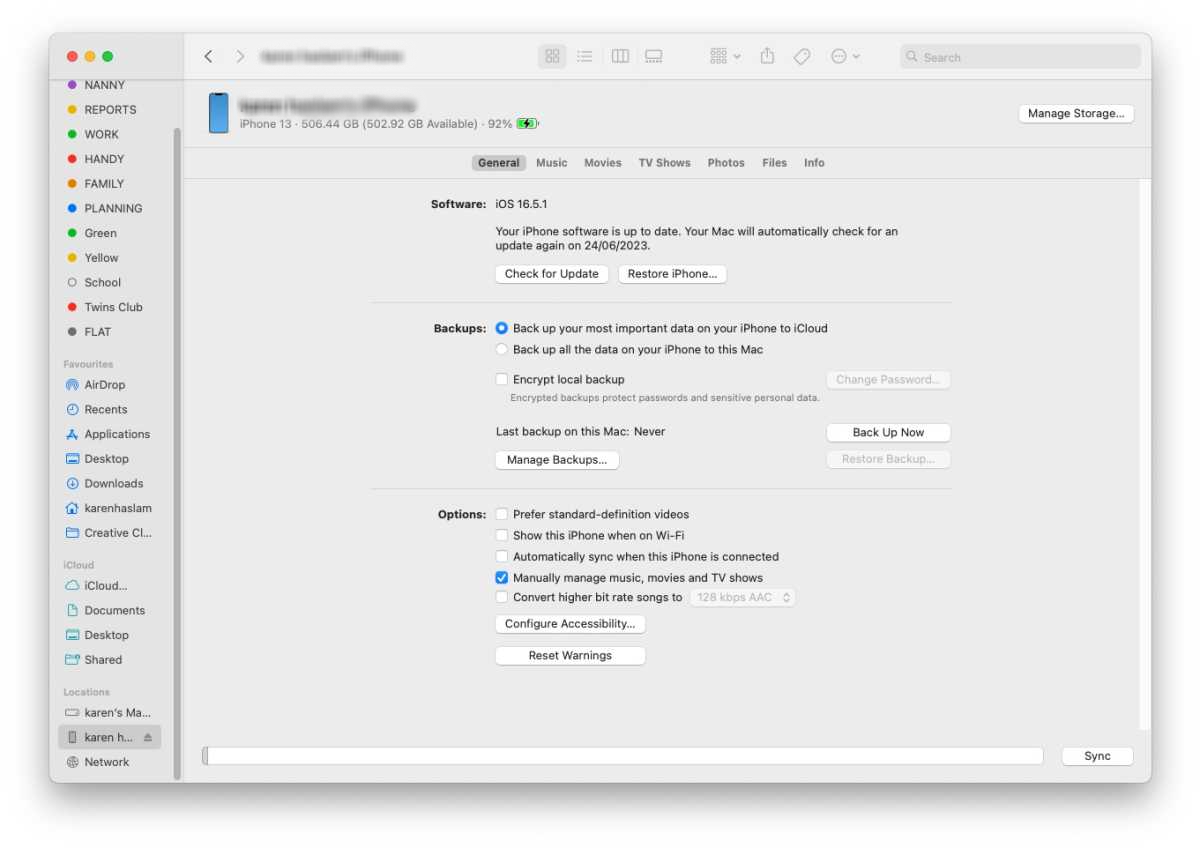Enable the Encrypt local backup option
This screenshot has width=1200, height=848.
click(x=501, y=379)
